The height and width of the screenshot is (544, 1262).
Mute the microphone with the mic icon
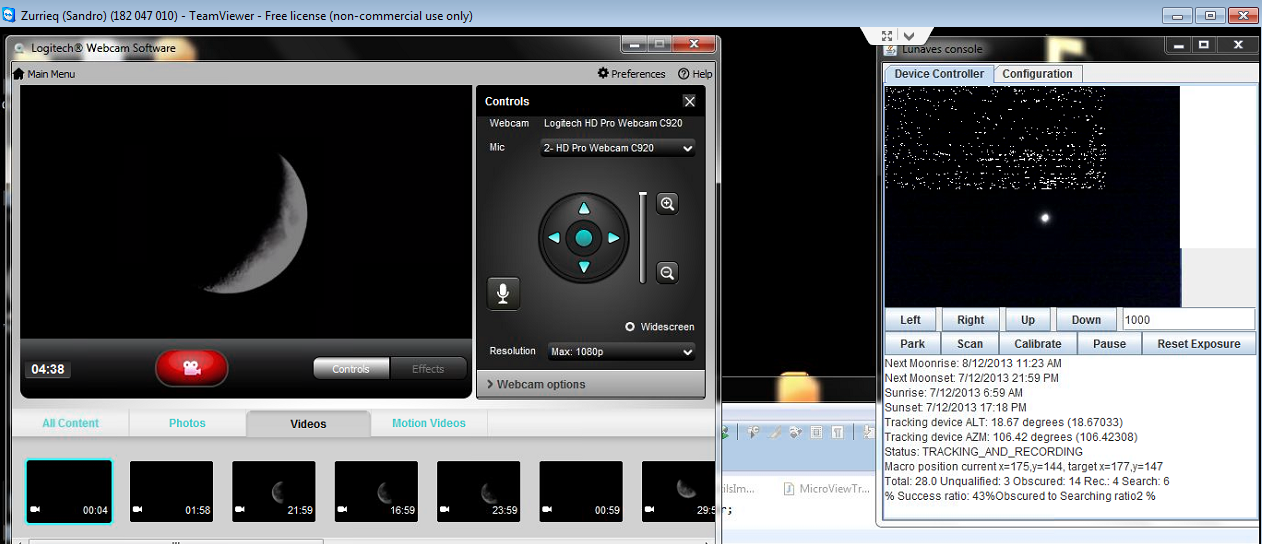click(x=503, y=293)
